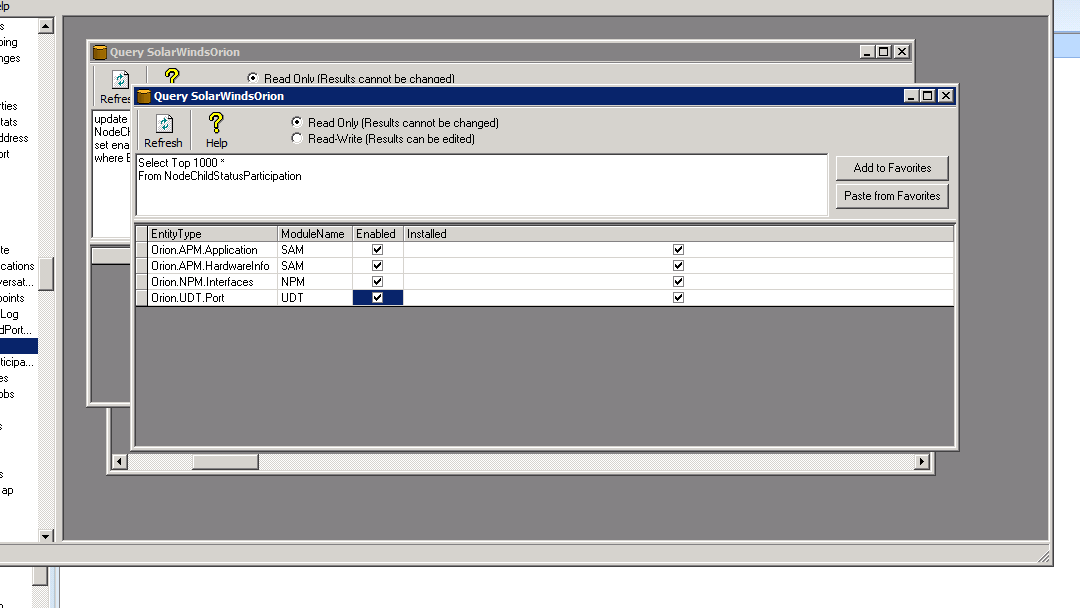Toggle Installed for Orion.APM.Application row
Image resolution: width=1080 pixels, height=608 pixels.
678,250
